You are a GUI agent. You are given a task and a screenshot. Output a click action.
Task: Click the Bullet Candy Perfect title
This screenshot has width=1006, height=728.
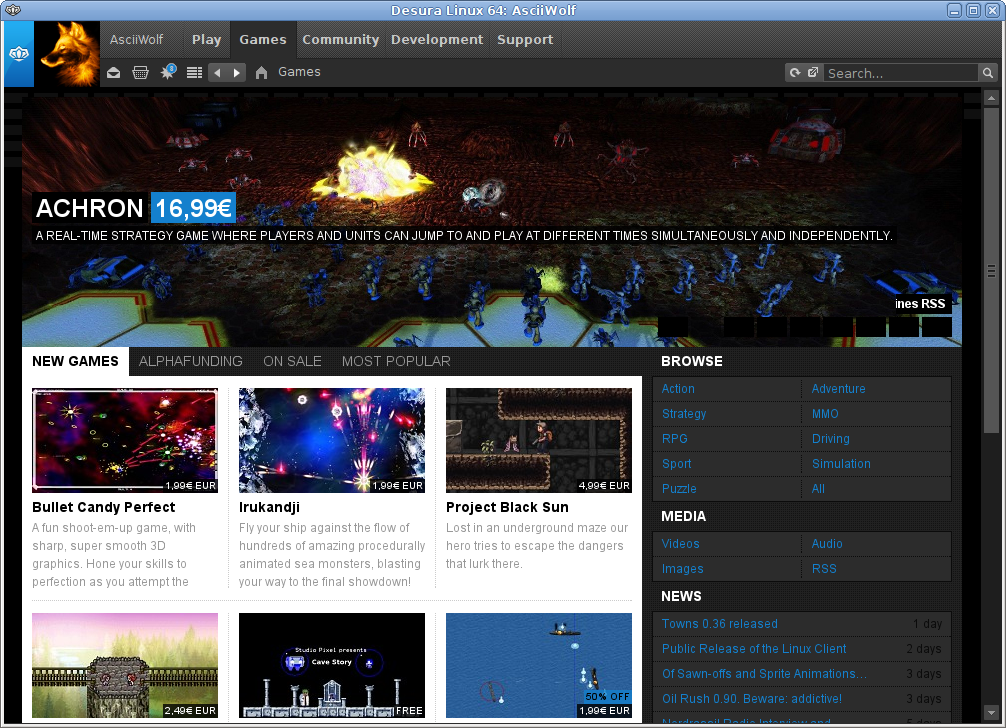[103, 507]
